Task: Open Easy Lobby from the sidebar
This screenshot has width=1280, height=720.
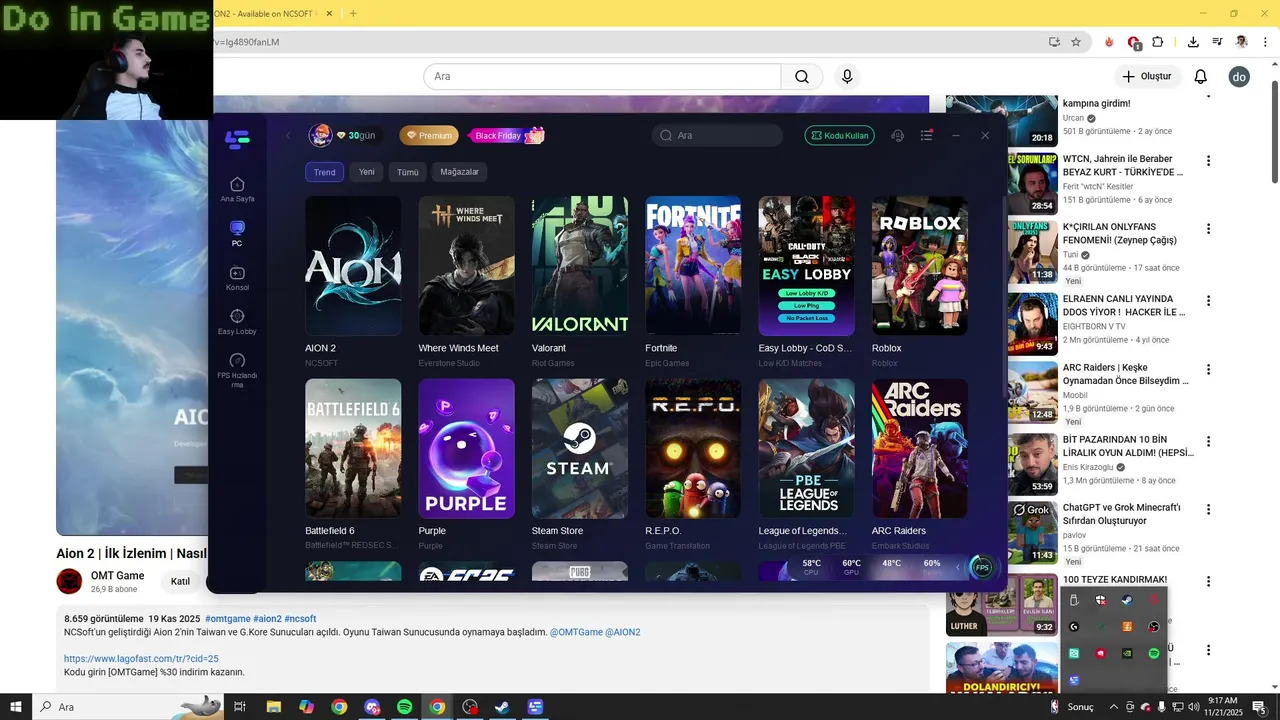Action: click(237, 322)
